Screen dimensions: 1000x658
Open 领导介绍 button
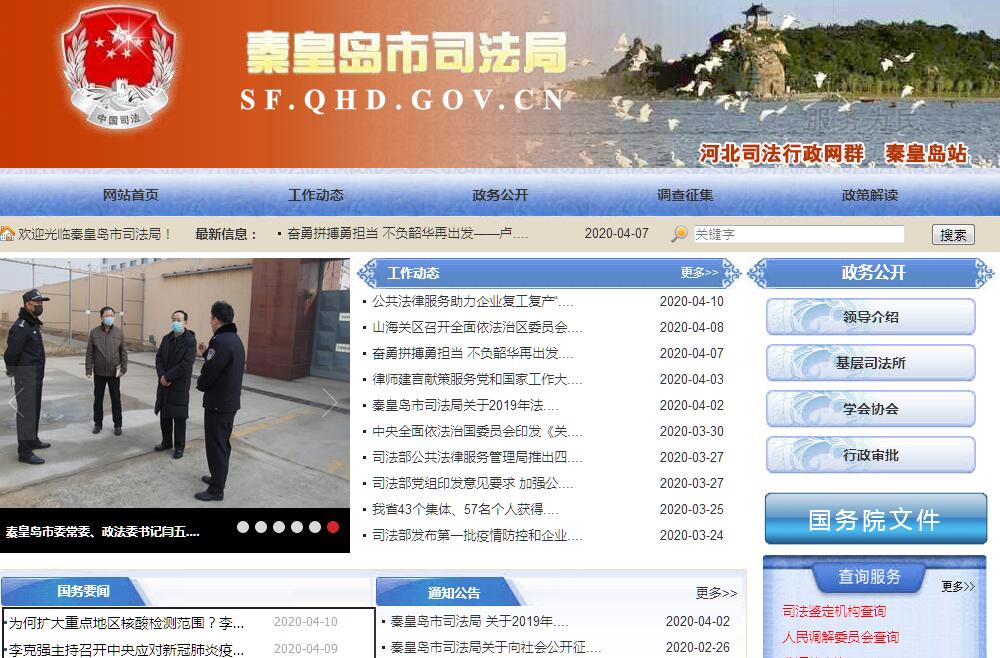click(x=871, y=317)
